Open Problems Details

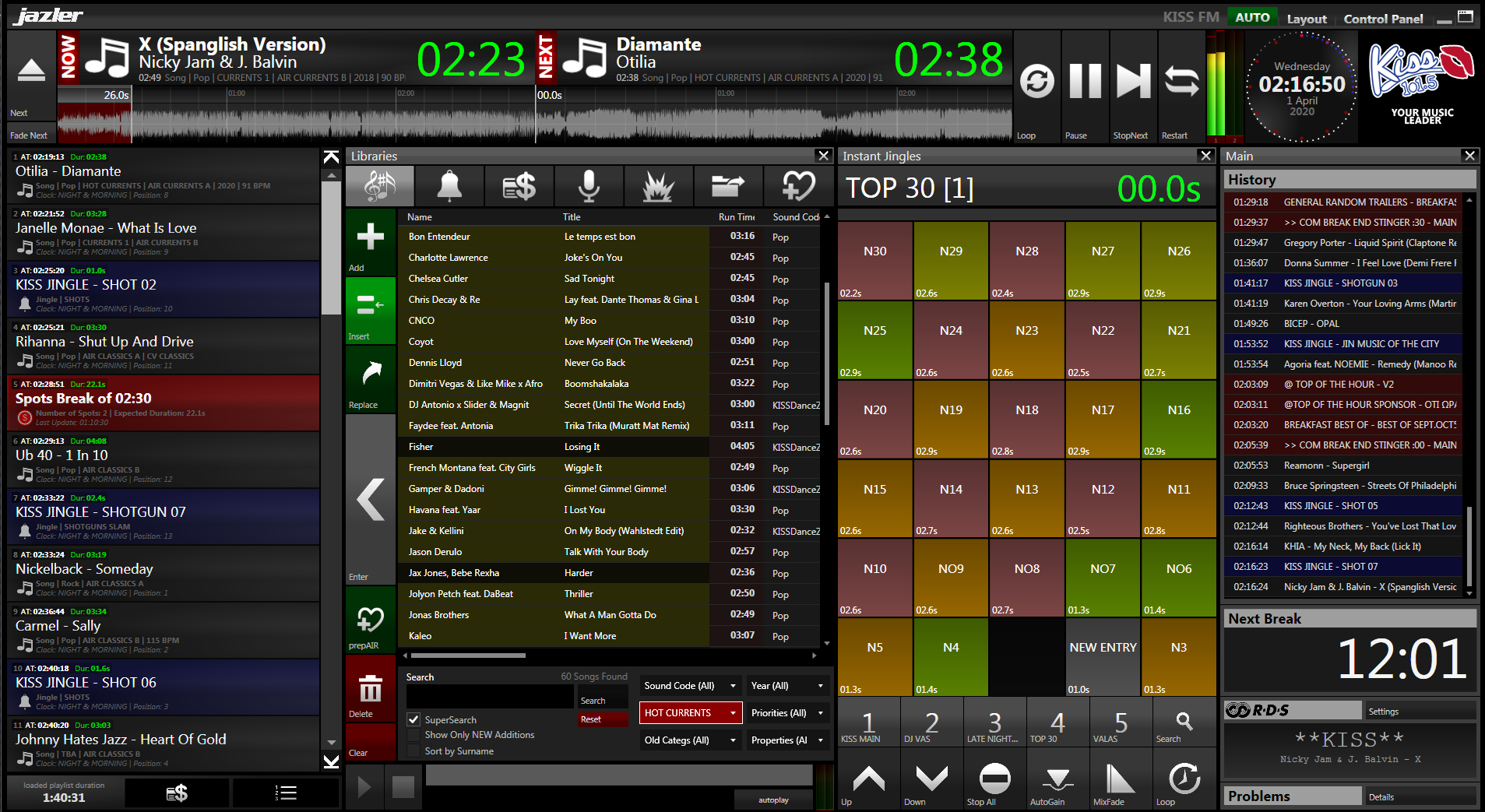click(1420, 796)
